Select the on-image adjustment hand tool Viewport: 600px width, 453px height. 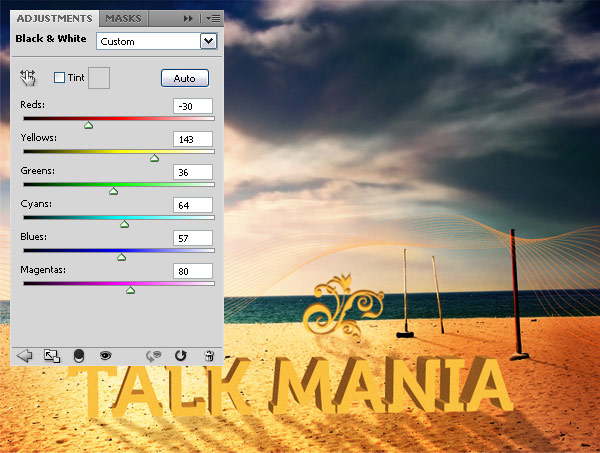tap(28, 78)
